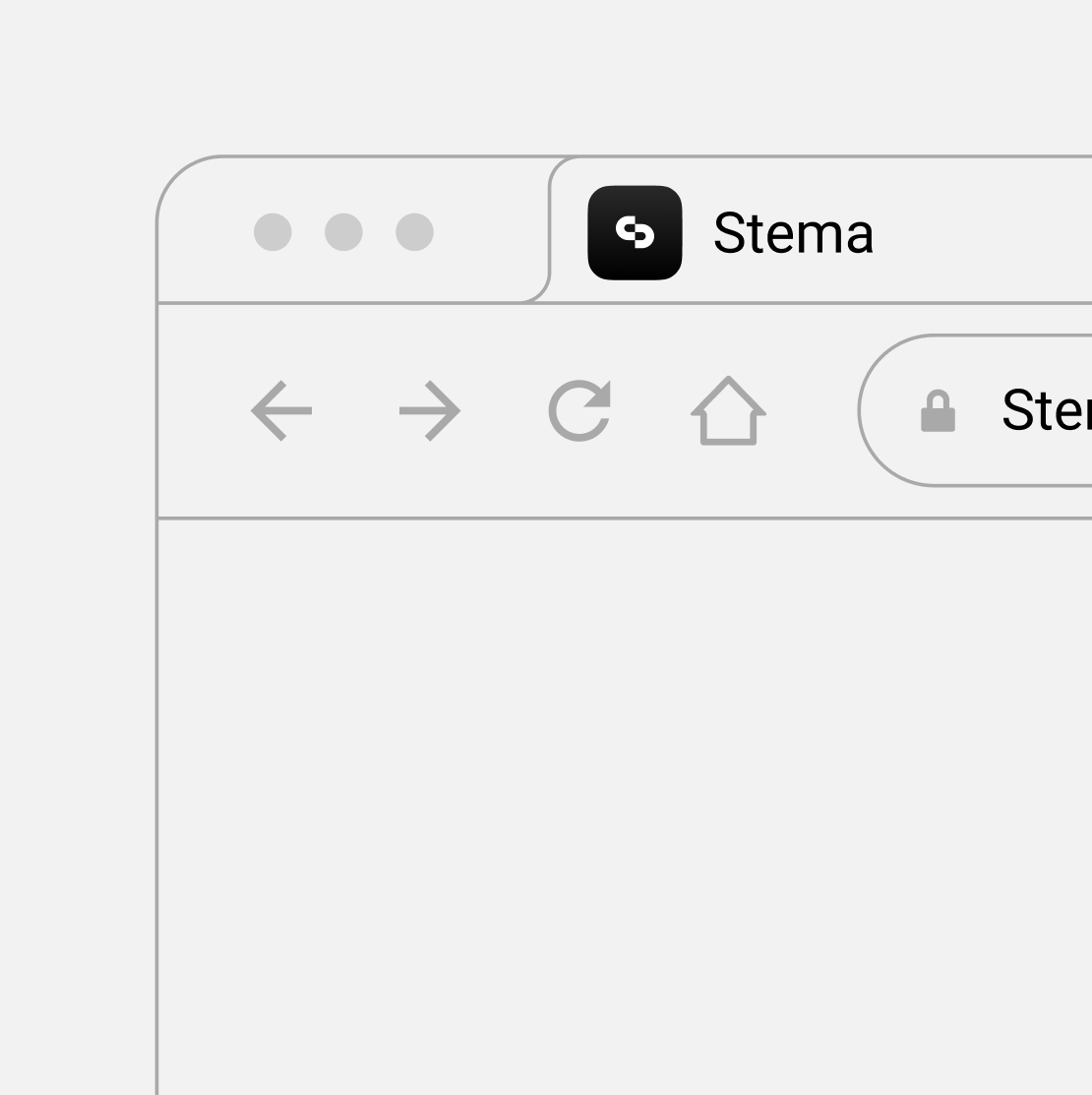Click the middle gray window control dot

(x=343, y=232)
